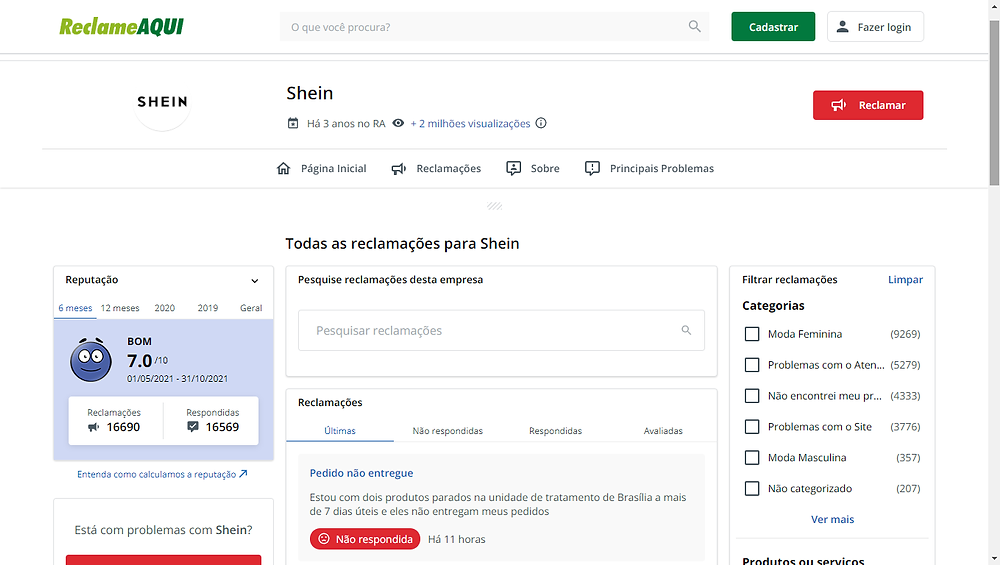Click the Sobre speech bubble icon
Viewport: 1000px width, 565px height.
(x=513, y=168)
